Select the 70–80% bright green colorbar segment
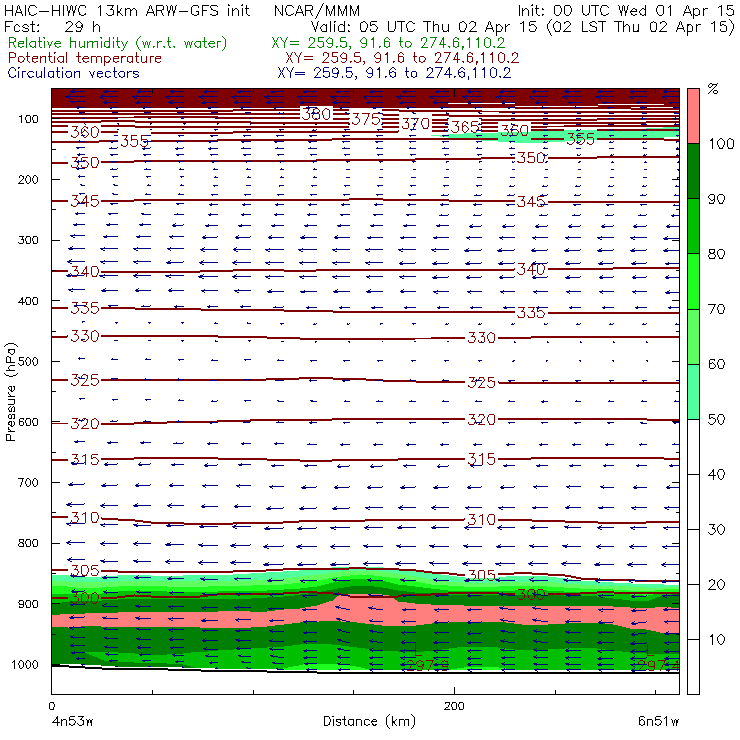This screenshot has height=740, width=740. pyautogui.click(x=693, y=281)
